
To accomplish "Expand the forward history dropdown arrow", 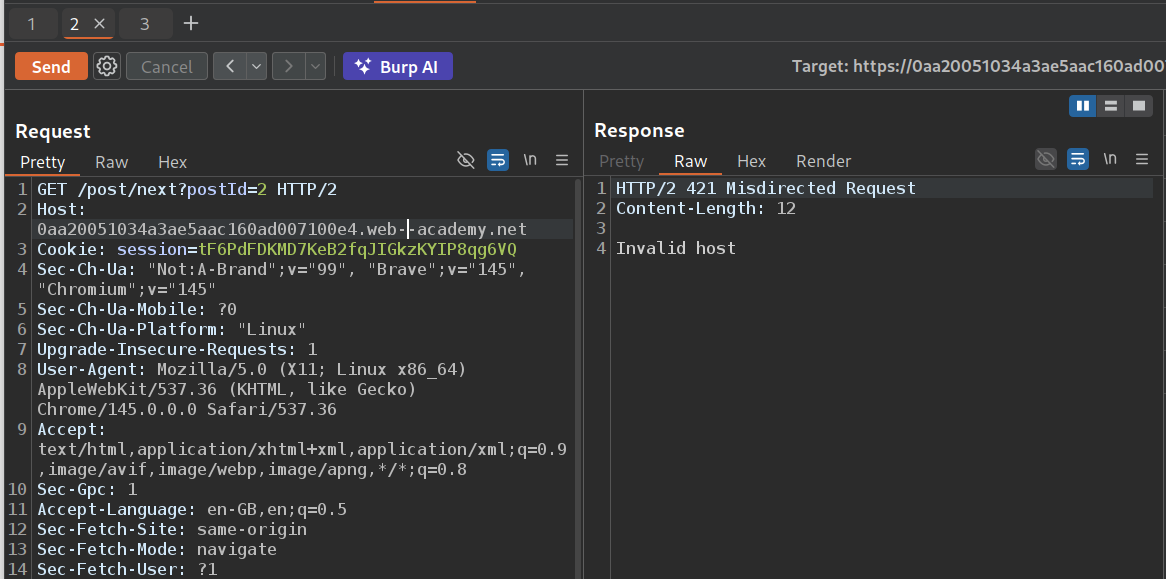I will (316, 67).
